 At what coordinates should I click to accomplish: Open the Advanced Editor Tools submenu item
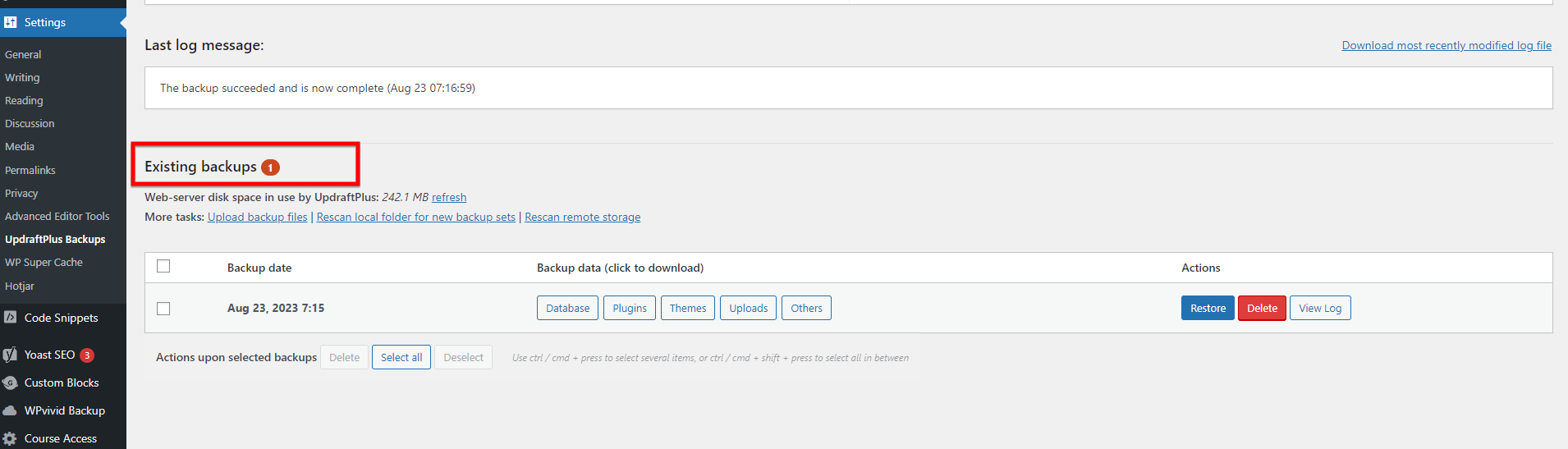[57, 216]
